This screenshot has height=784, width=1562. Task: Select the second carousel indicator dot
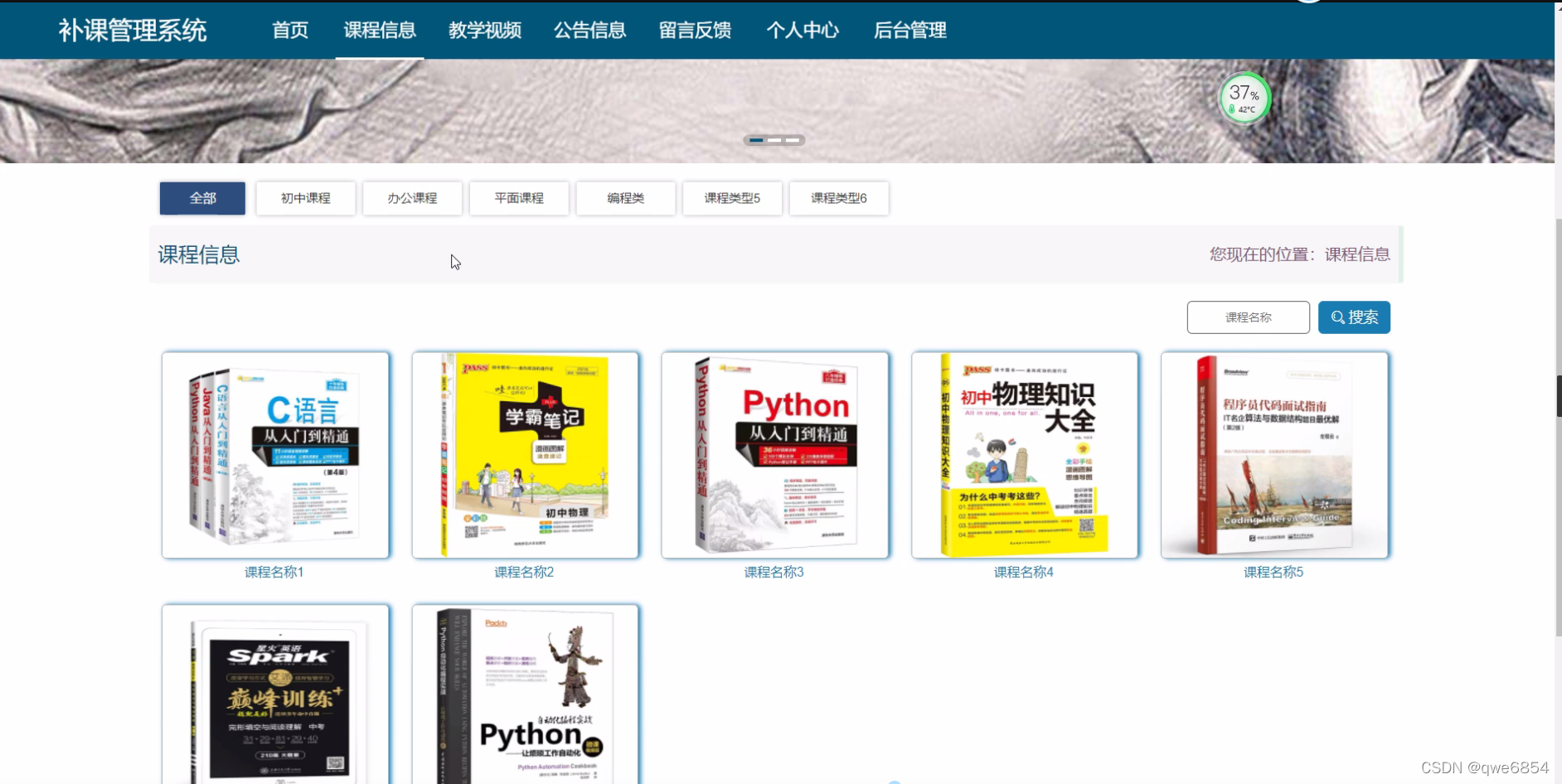click(x=774, y=140)
